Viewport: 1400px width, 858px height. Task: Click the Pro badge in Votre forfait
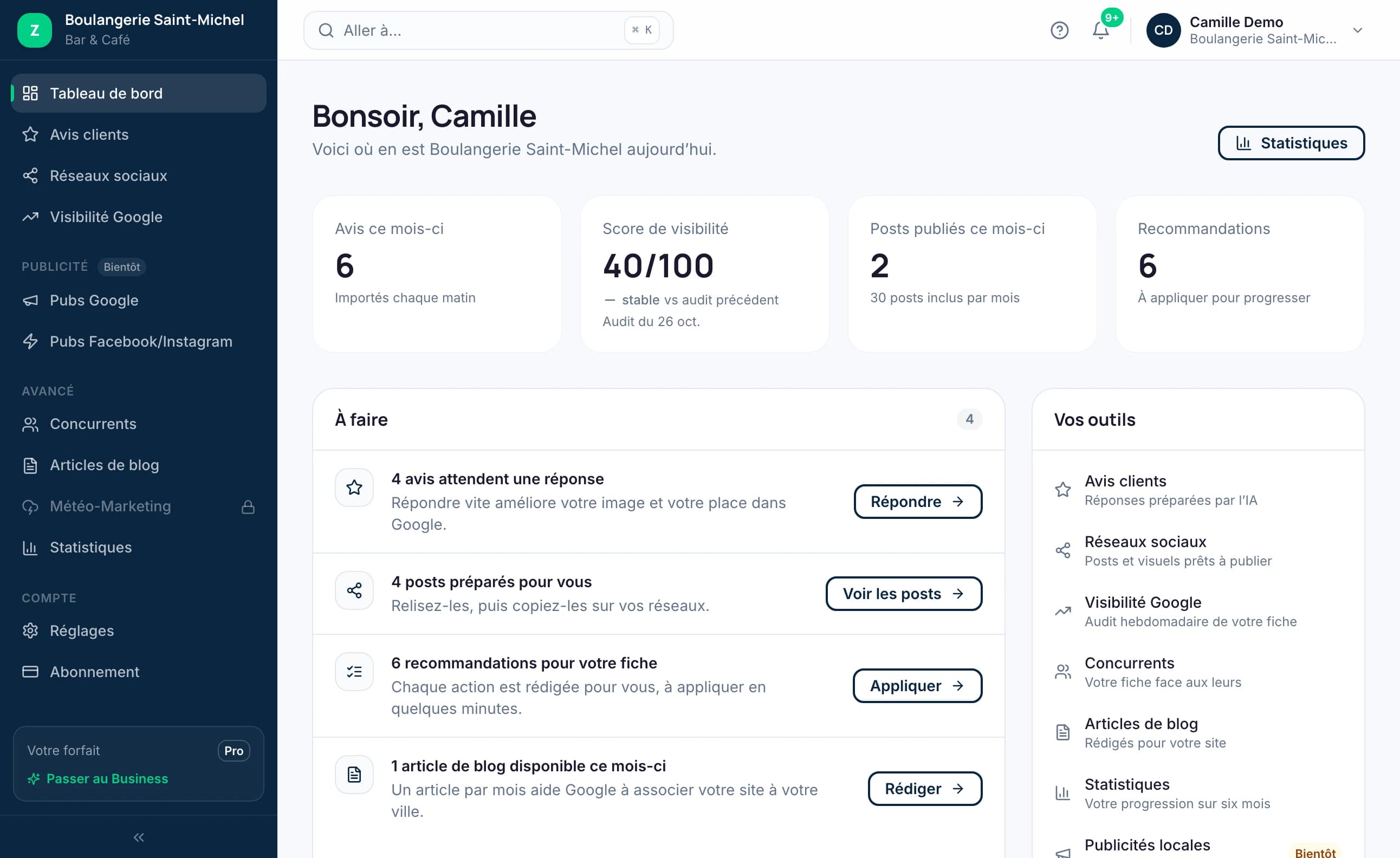coord(234,751)
